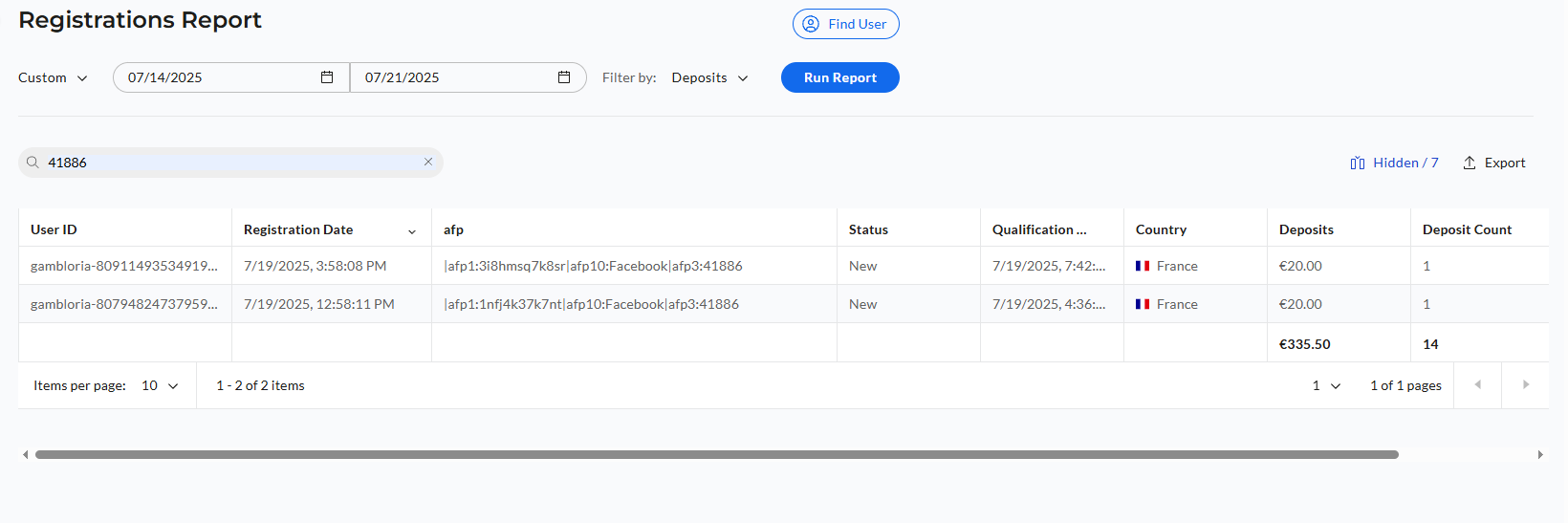Export the report table
Image resolution: width=1568 pixels, height=523 pixels.
(x=1493, y=163)
